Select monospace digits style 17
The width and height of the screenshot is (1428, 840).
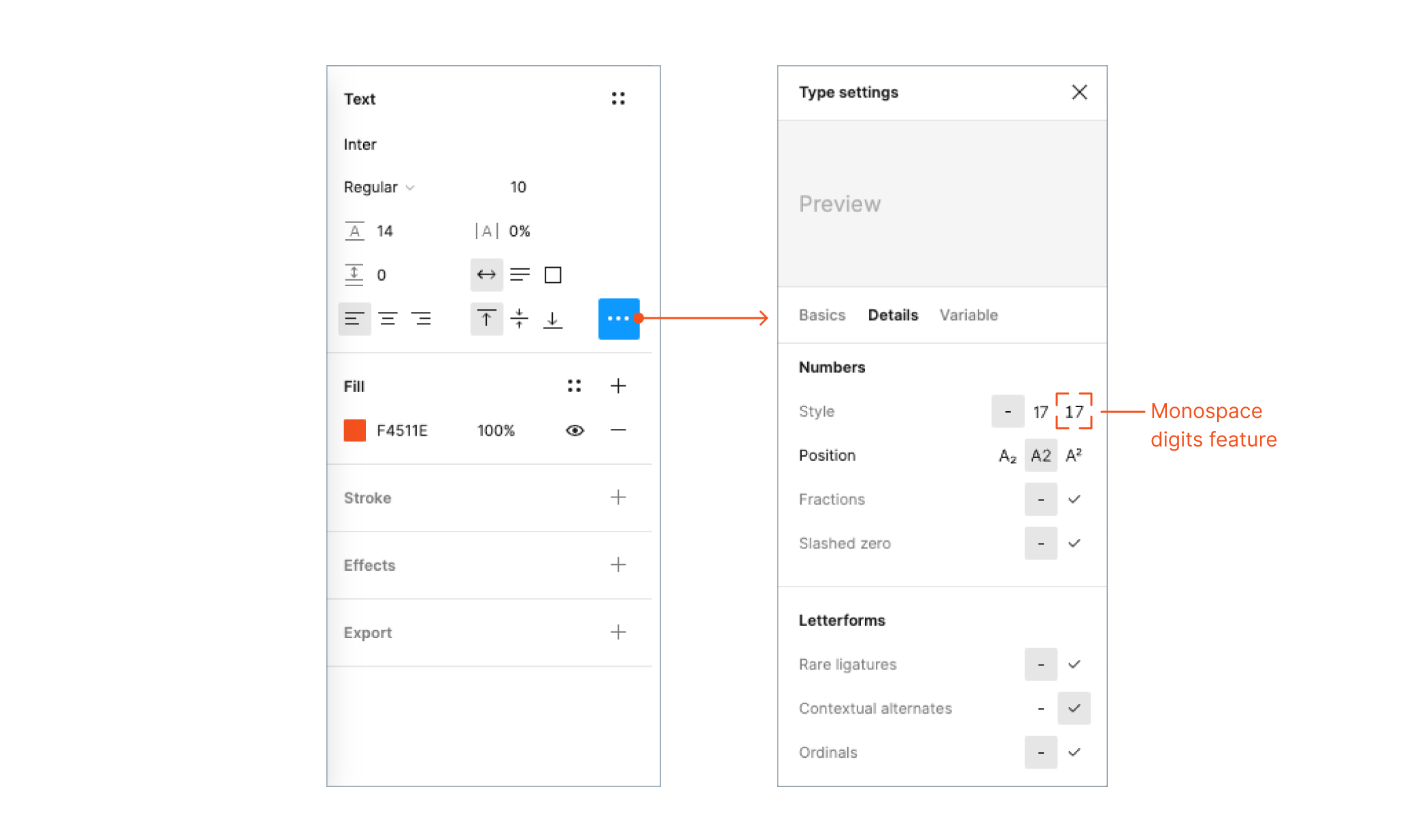[x=1074, y=411]
